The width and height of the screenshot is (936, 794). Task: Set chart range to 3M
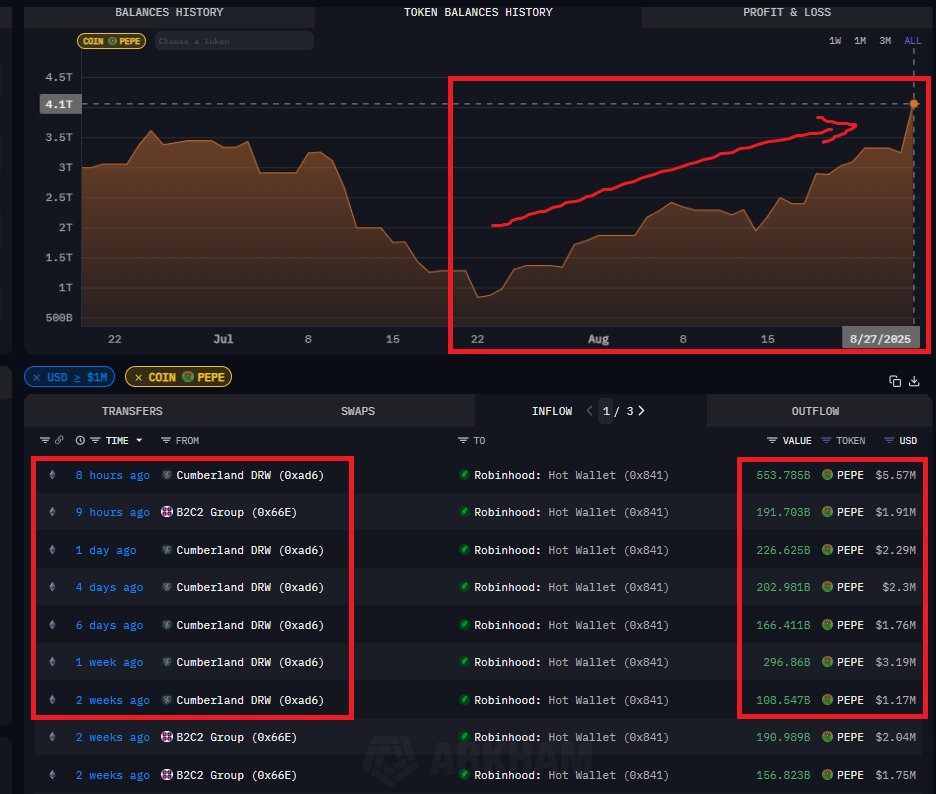click(x=885, y=41)
